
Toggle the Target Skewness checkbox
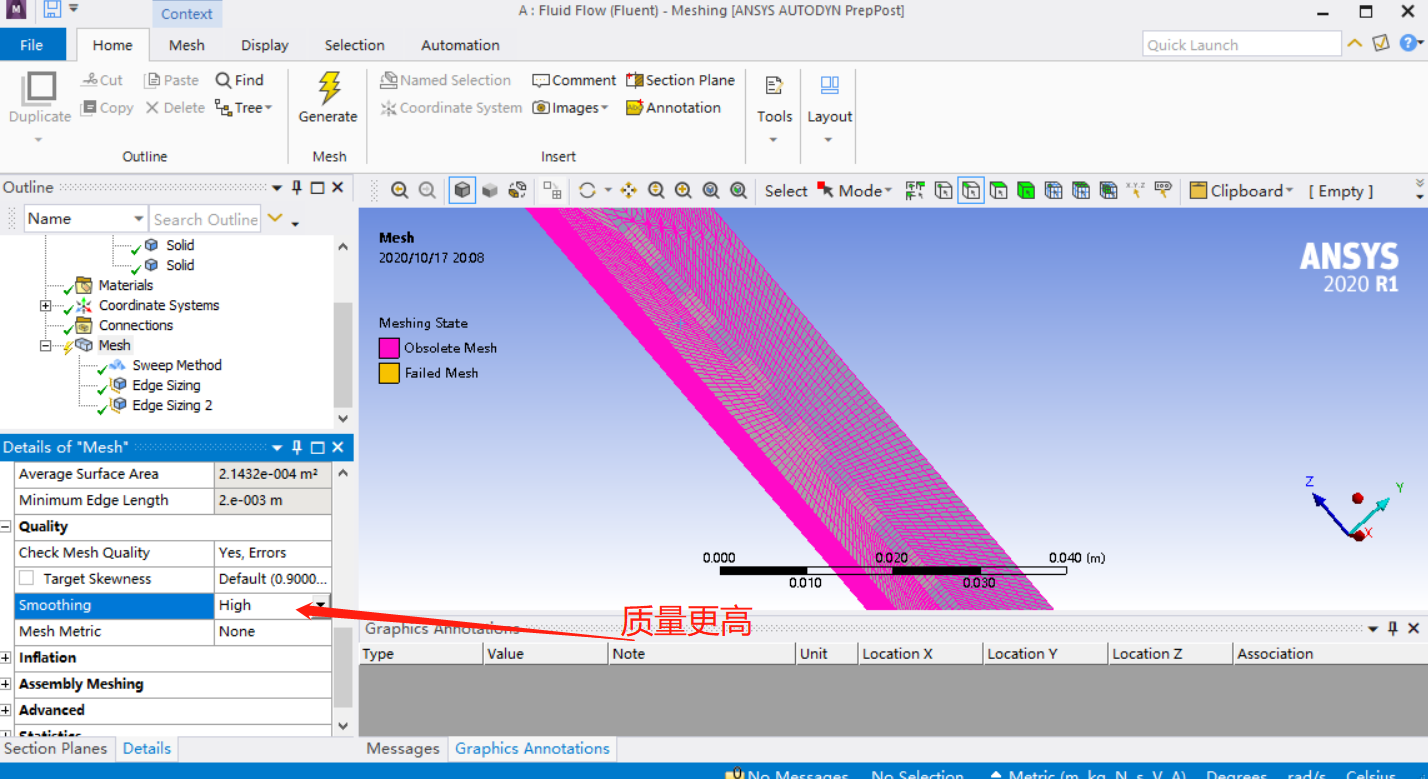tap(27, 578)
